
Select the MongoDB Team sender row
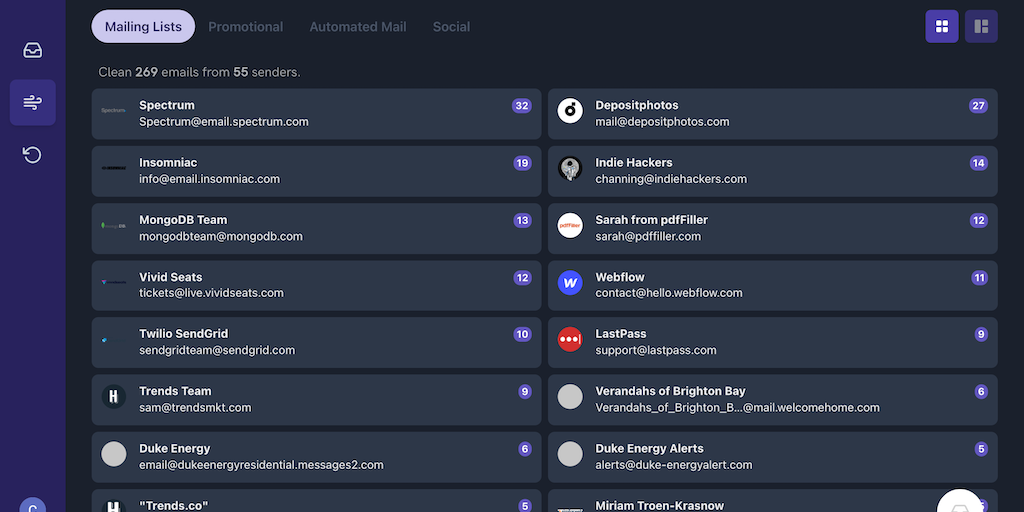tap(316, 228)
